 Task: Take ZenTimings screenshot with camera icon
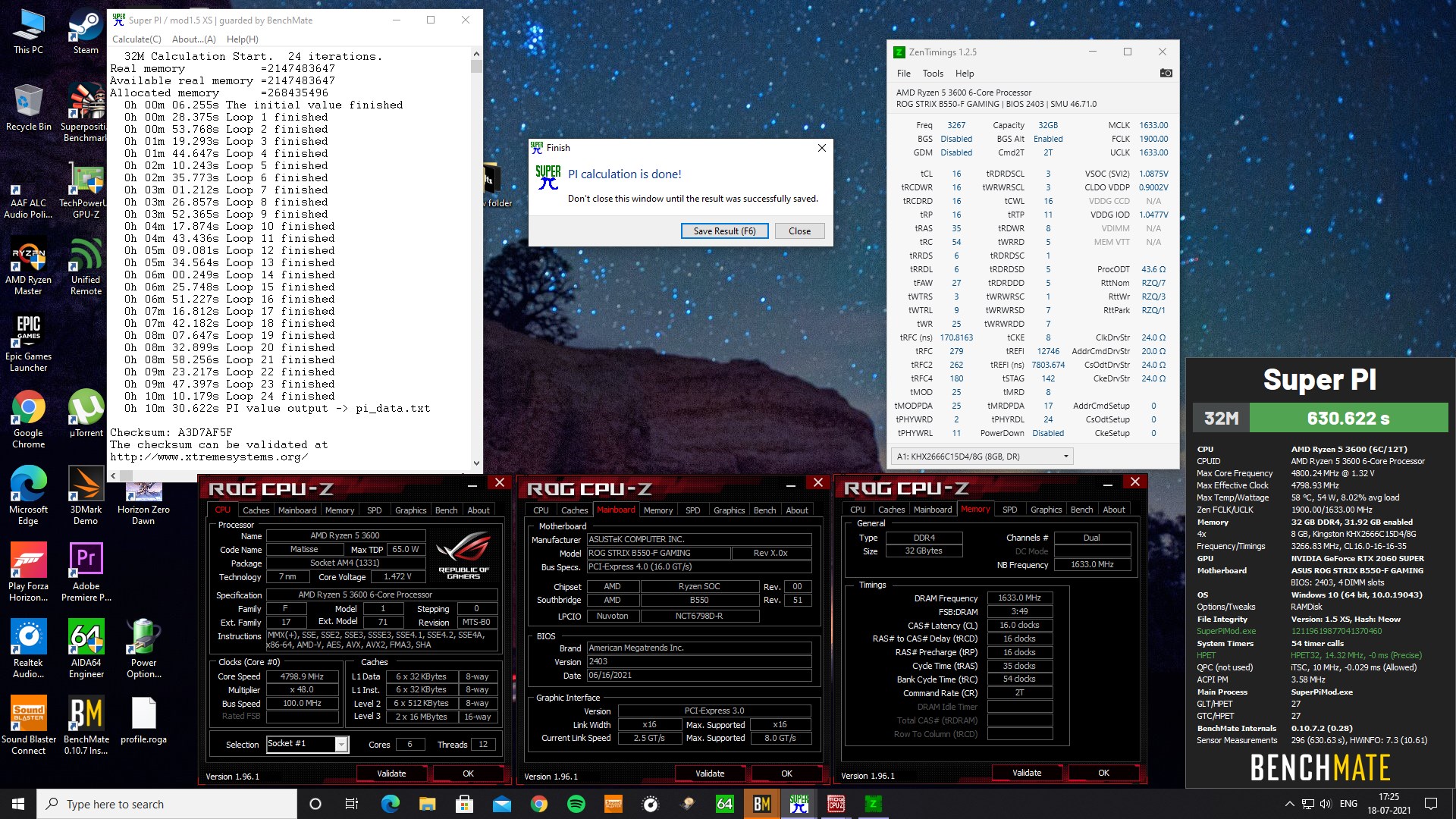coord(1166,74)
